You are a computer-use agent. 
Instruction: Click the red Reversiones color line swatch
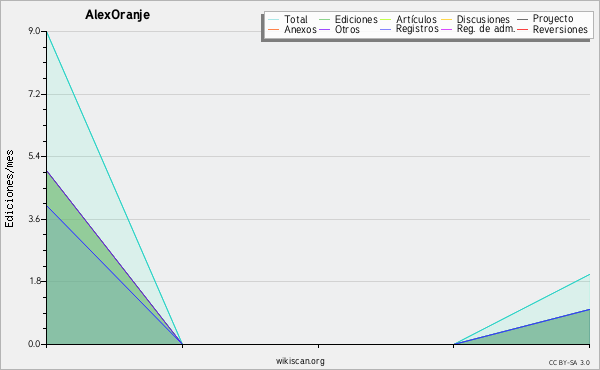(522, 29)
